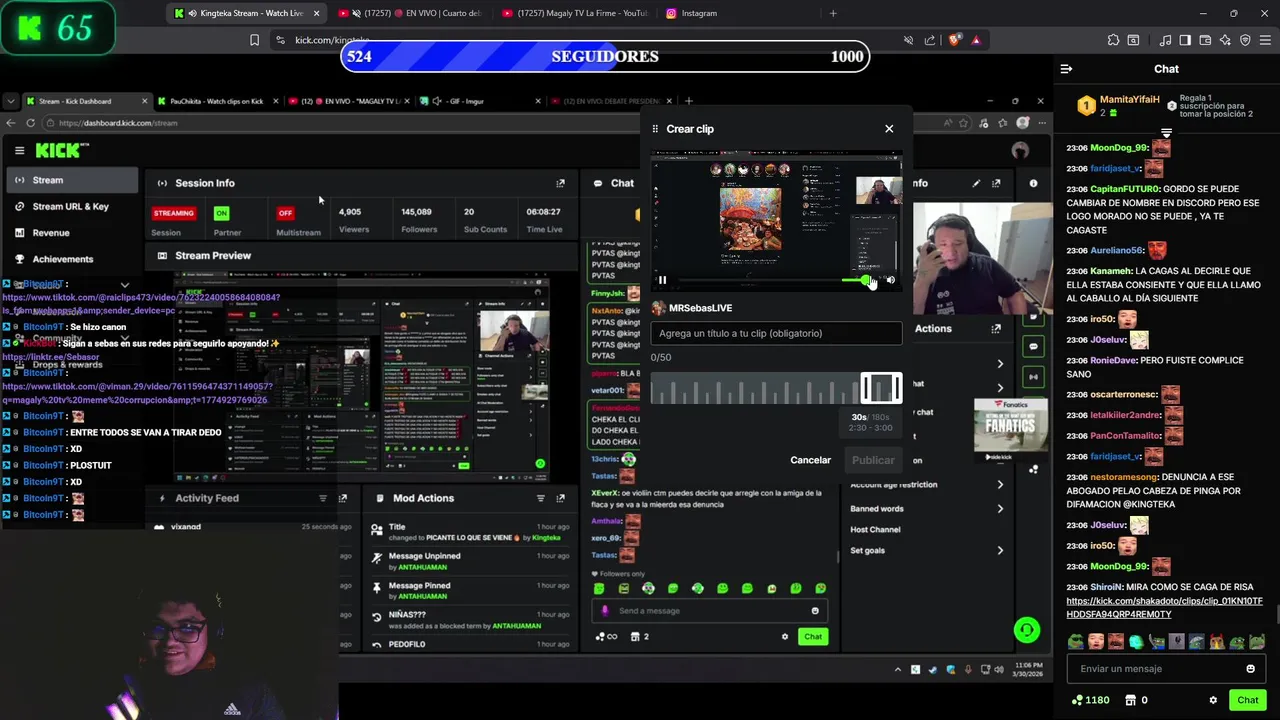Toggle the Multistream OFF switch
The height and width of the screenshot is (720, 1280).
coord(286,213)
